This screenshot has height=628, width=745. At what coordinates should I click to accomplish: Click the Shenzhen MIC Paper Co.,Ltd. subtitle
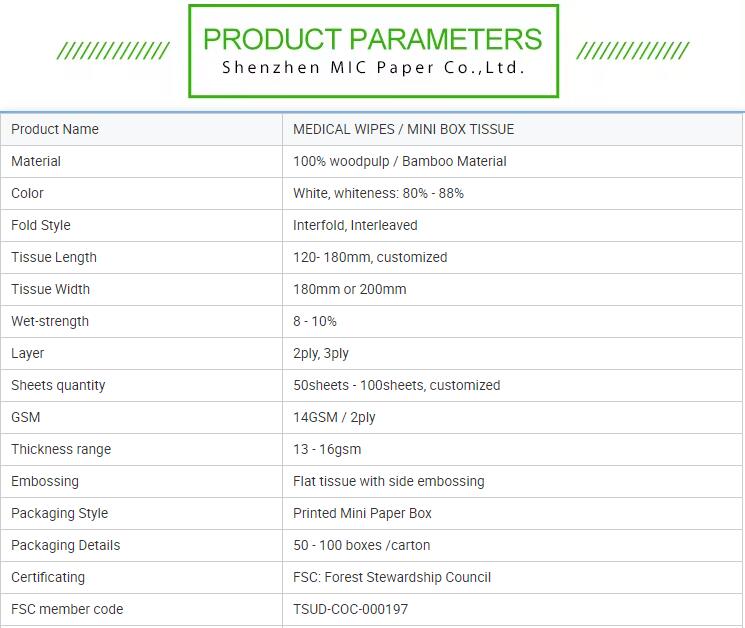pyautogui.click(x=373, y=67)
